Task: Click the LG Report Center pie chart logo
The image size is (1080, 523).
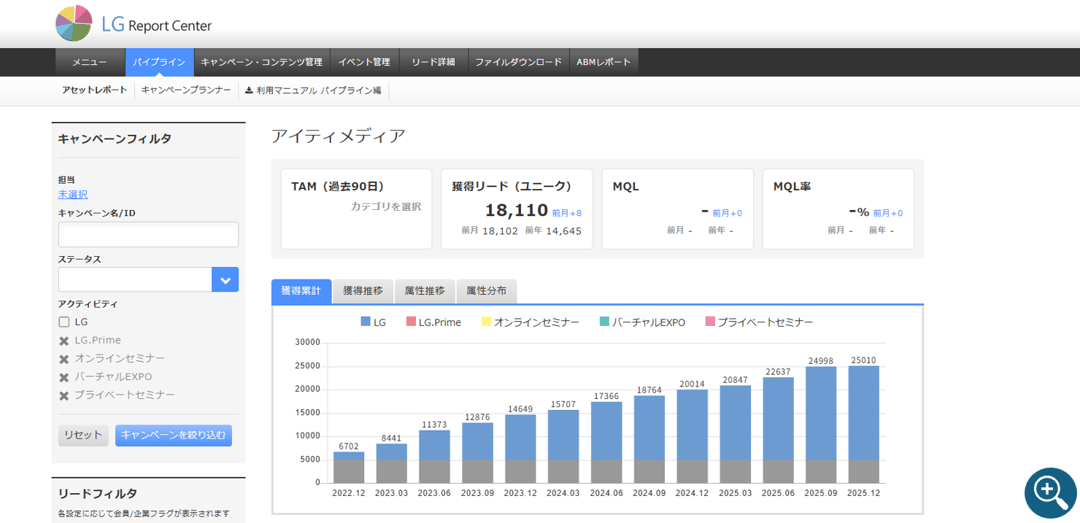Action: (74, 23)
